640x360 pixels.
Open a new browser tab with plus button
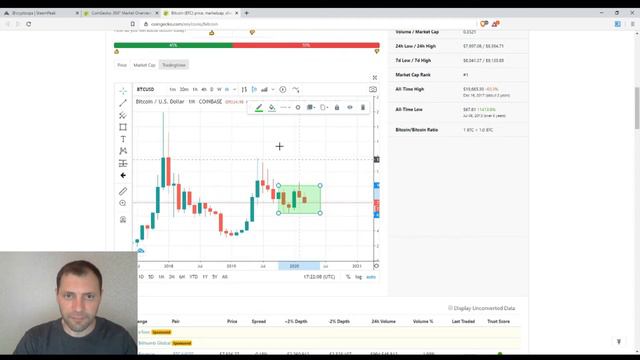[x=247, y=13]
